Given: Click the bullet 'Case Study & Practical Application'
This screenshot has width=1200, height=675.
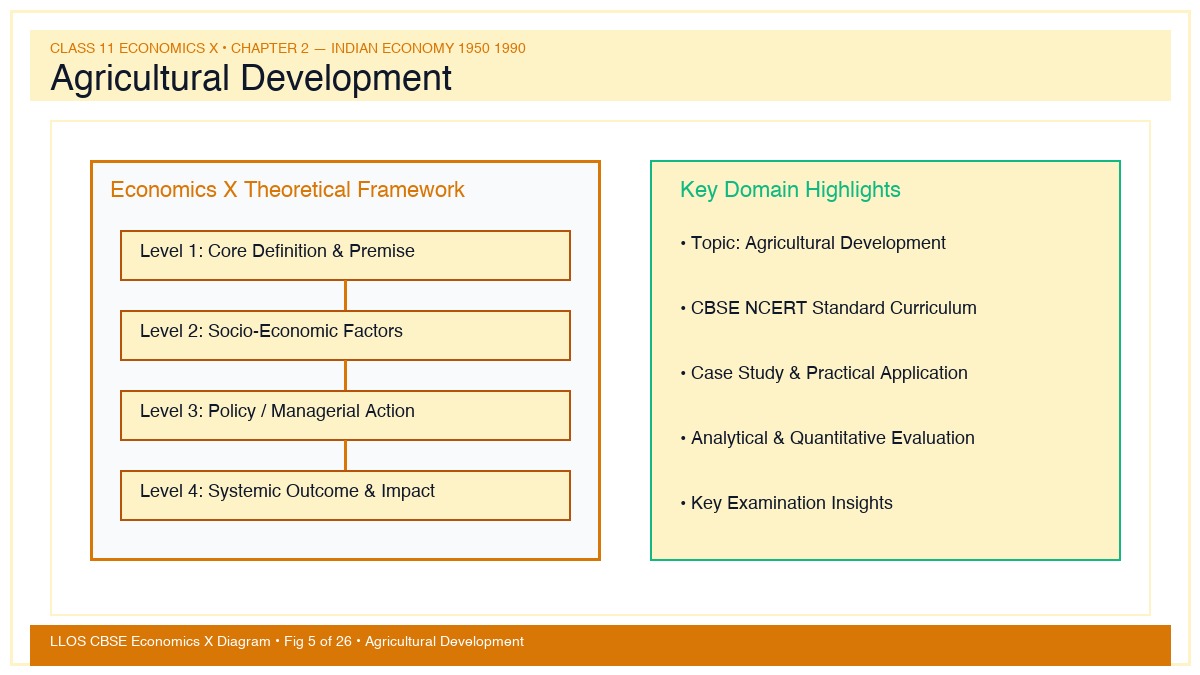Looking at the screenshot, I should coord(824,373).
